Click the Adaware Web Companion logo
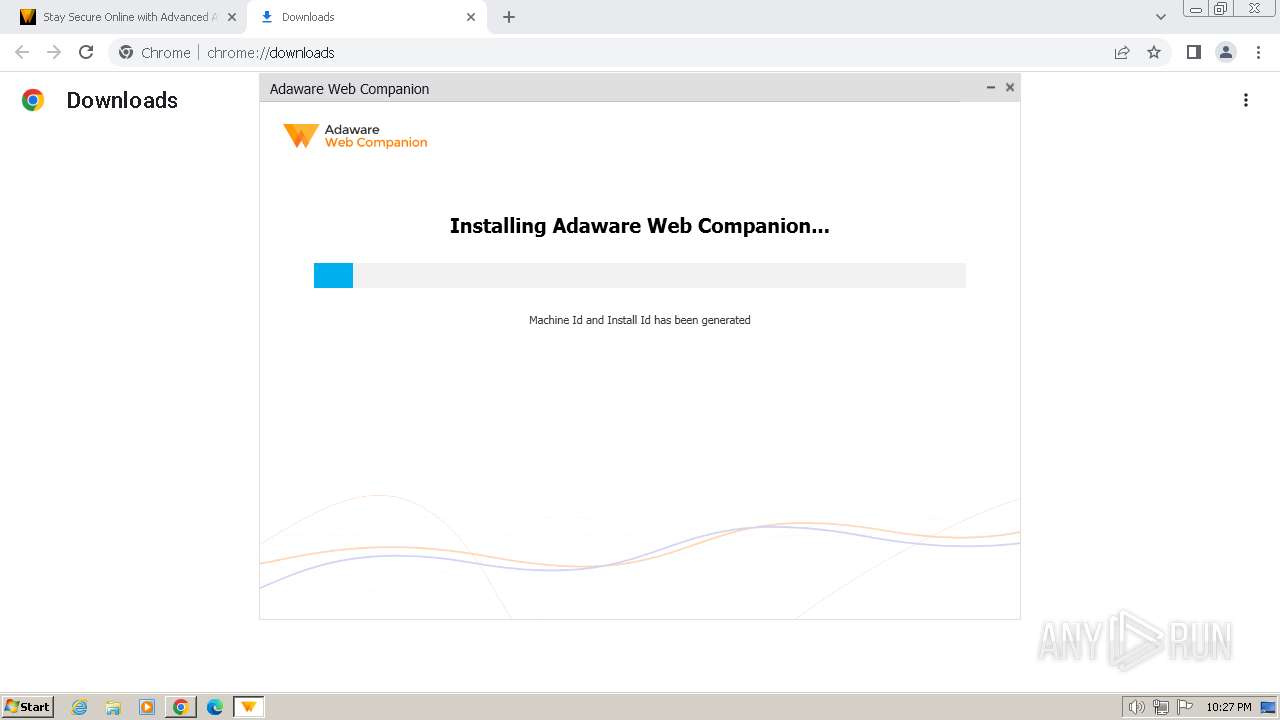The image size is (1280, 720). coord(355,136)
